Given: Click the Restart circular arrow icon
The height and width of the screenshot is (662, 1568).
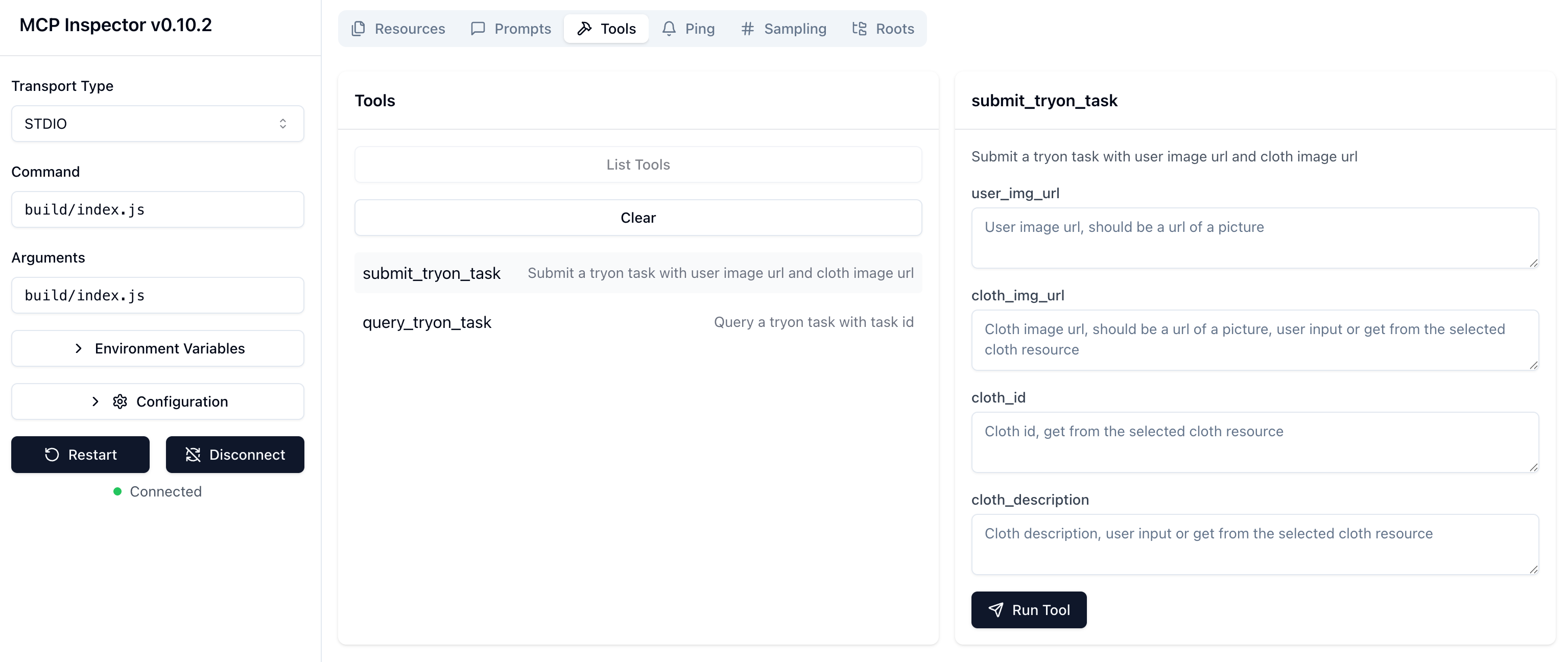Looking at the screenshot, I should [x=52, y=455].
